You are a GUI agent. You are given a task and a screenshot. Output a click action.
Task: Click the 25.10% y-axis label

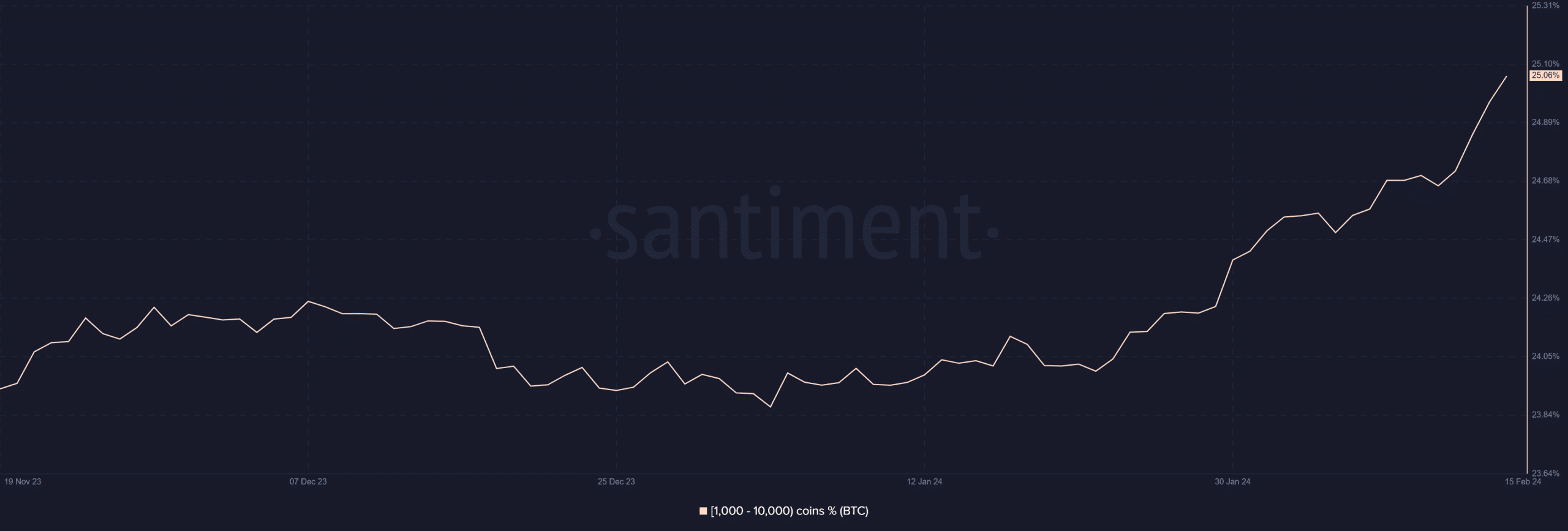1545,64
